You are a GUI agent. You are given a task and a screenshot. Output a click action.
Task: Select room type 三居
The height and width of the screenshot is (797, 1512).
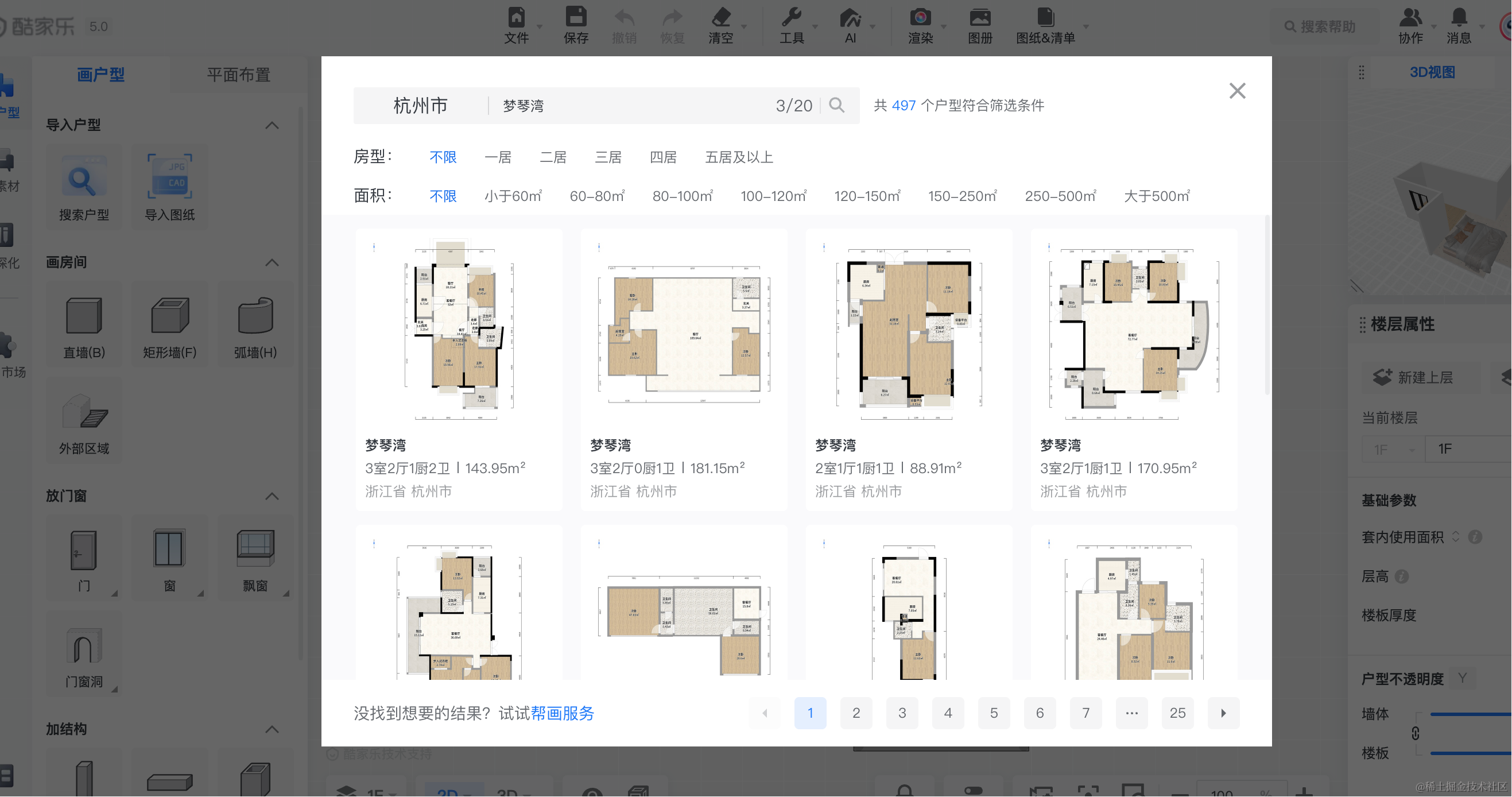(608, 157)
